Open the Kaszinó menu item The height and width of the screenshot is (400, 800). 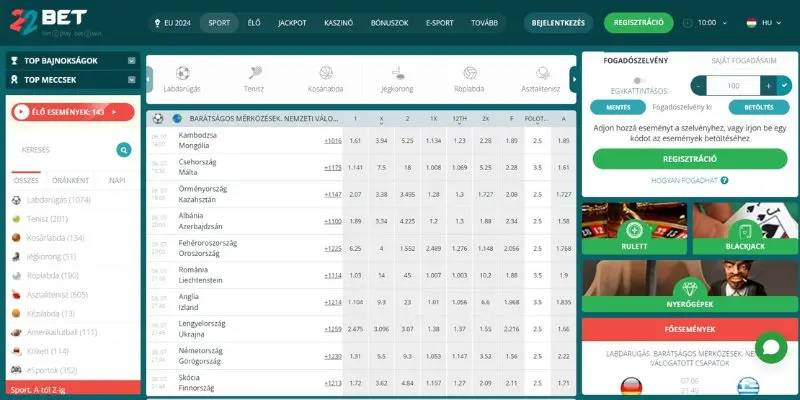pos(338,23)
